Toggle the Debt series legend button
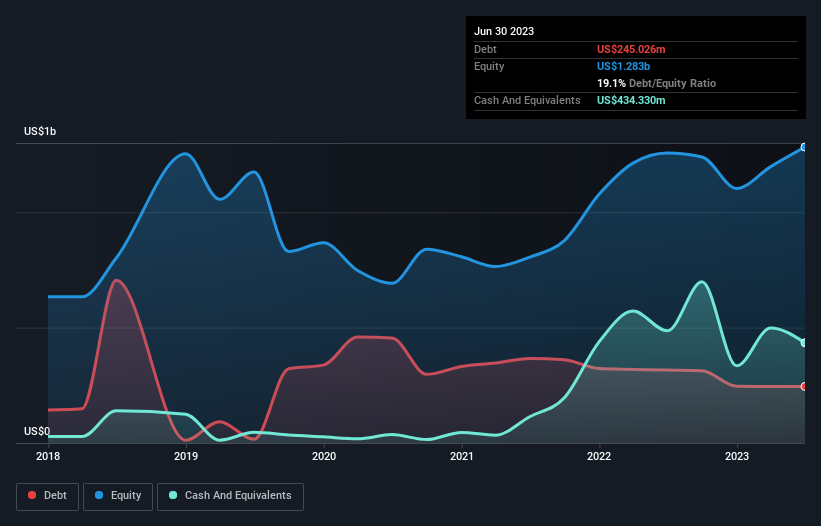 click(48, 496)
